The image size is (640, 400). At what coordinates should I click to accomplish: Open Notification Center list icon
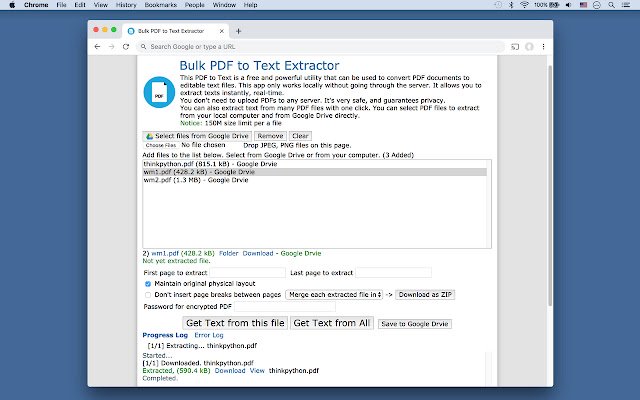tap(626, 5)
